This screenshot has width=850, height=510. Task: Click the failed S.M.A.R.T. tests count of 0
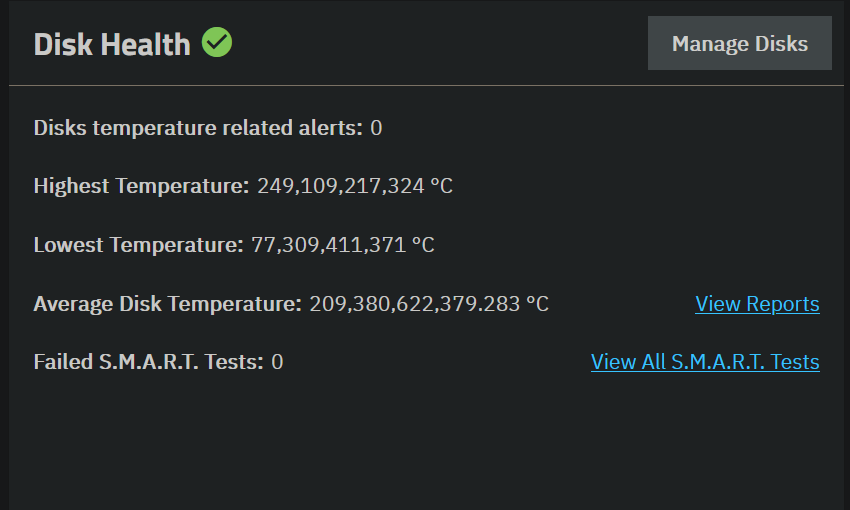(277, 361)
